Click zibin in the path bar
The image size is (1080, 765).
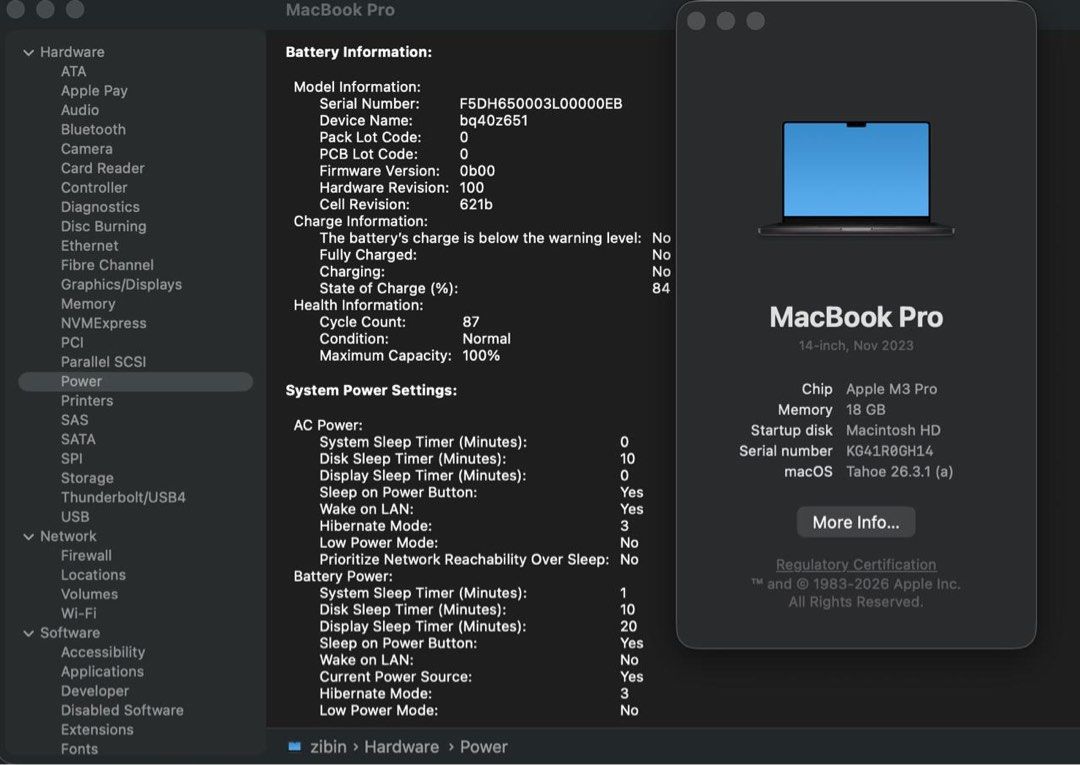pos(328,747)
